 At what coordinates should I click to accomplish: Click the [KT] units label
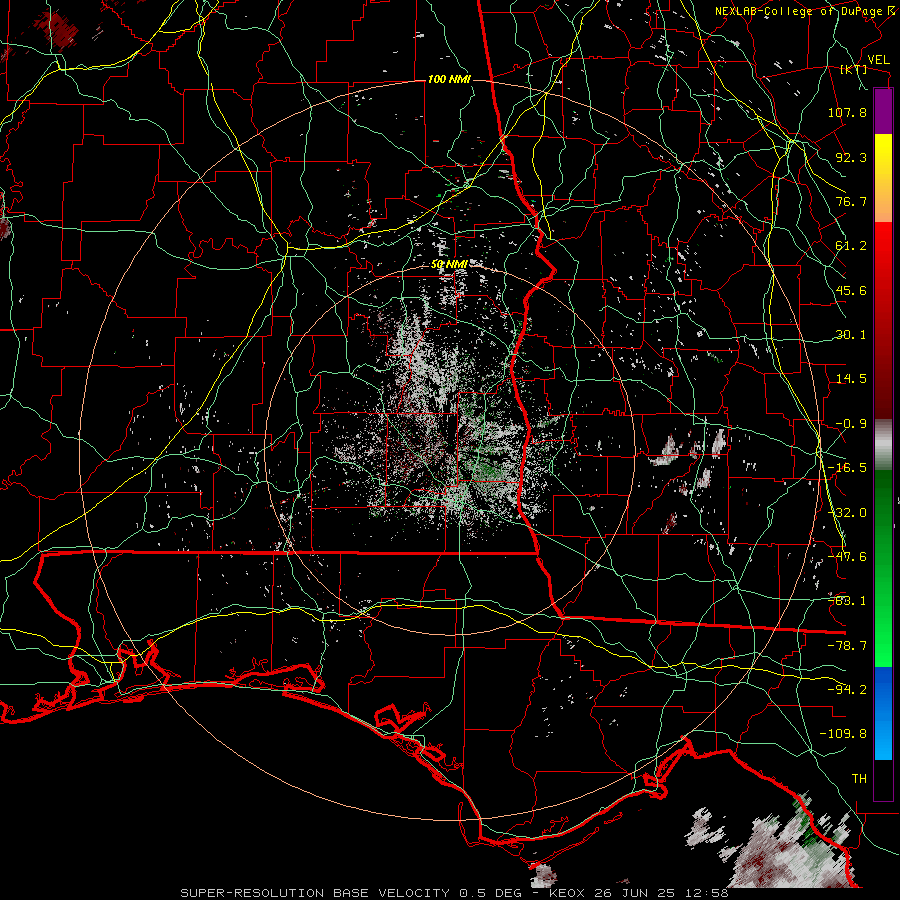point(853,70)
